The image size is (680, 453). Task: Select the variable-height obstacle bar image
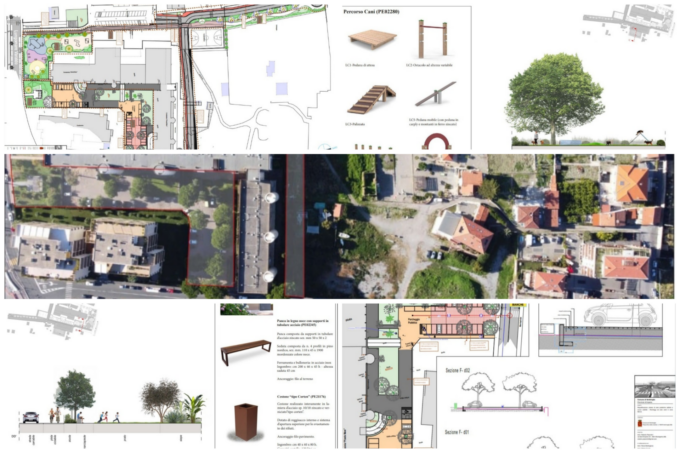[432, 39]
